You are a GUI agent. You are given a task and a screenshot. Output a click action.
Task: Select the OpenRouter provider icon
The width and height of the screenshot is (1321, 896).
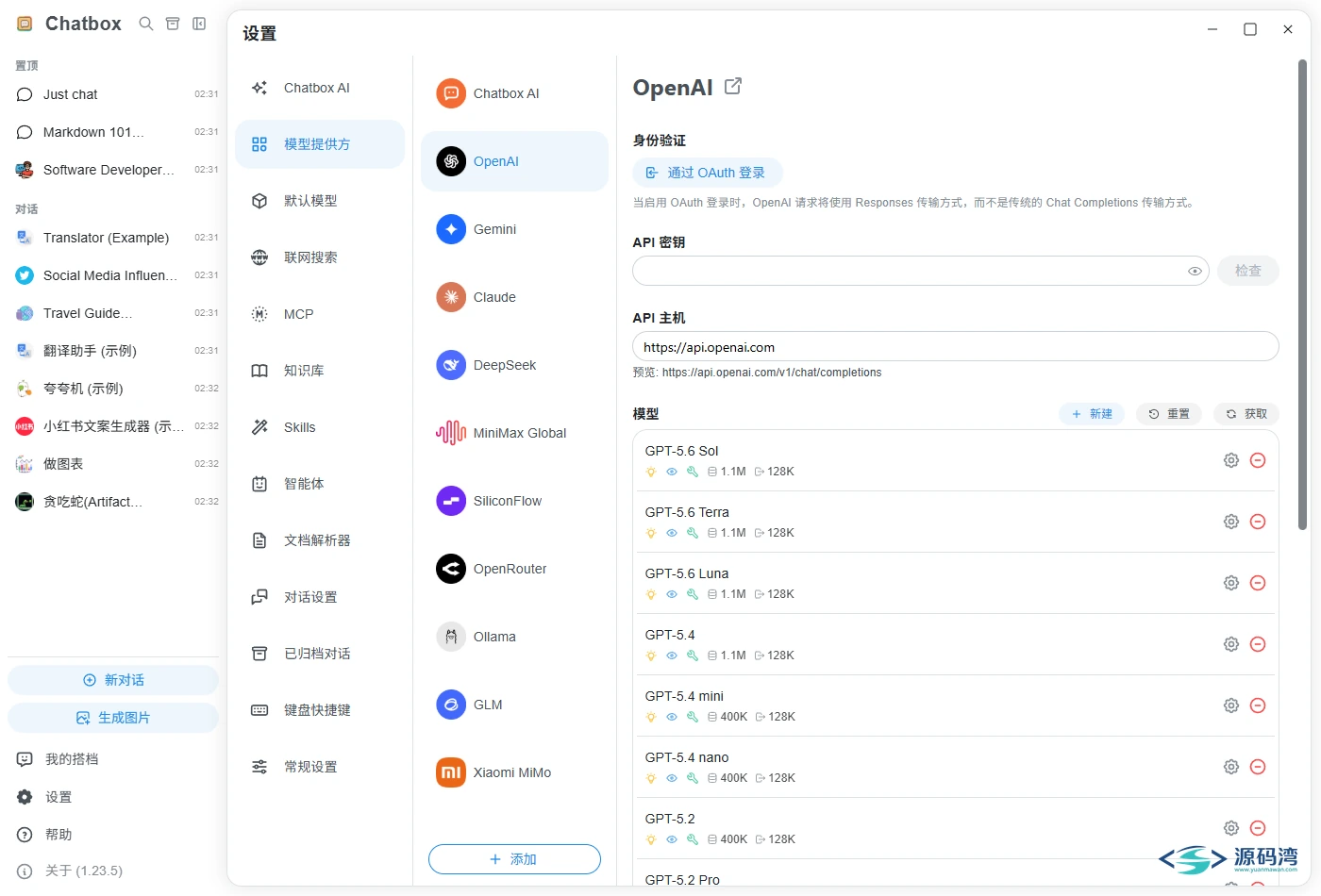451,569
